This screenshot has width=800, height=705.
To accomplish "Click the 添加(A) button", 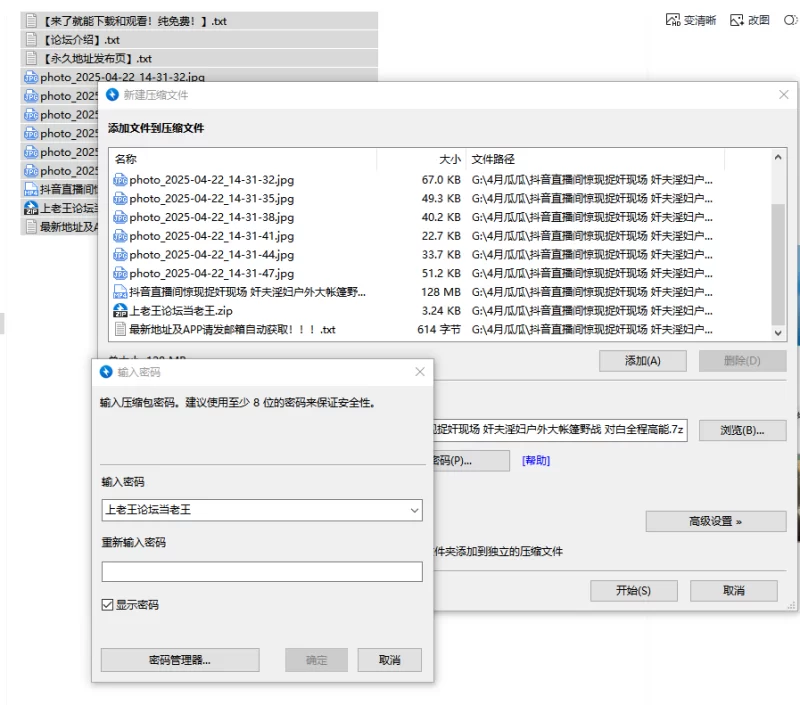I will point(642,361).
